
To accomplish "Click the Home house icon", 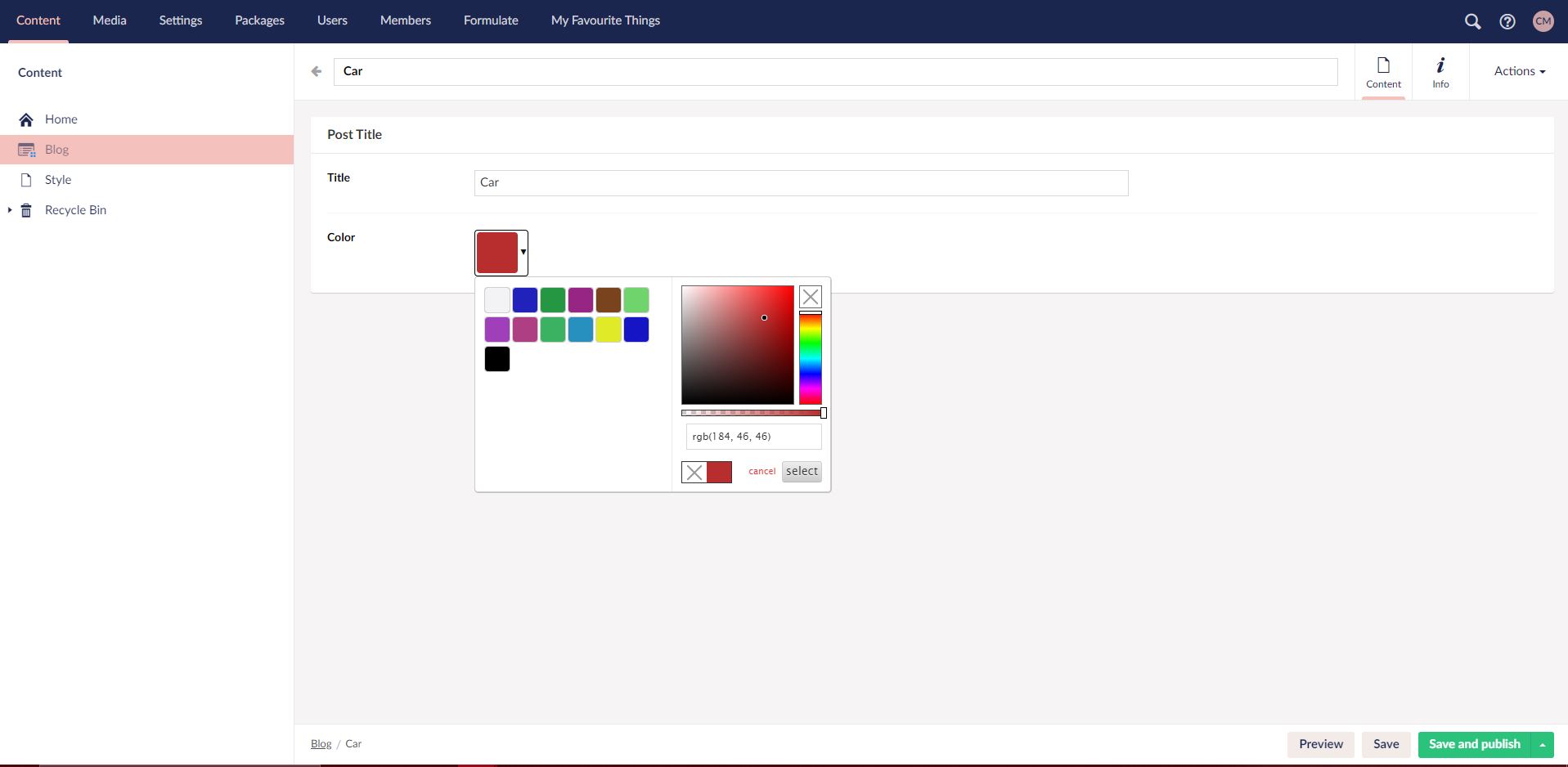I will 26,119.
